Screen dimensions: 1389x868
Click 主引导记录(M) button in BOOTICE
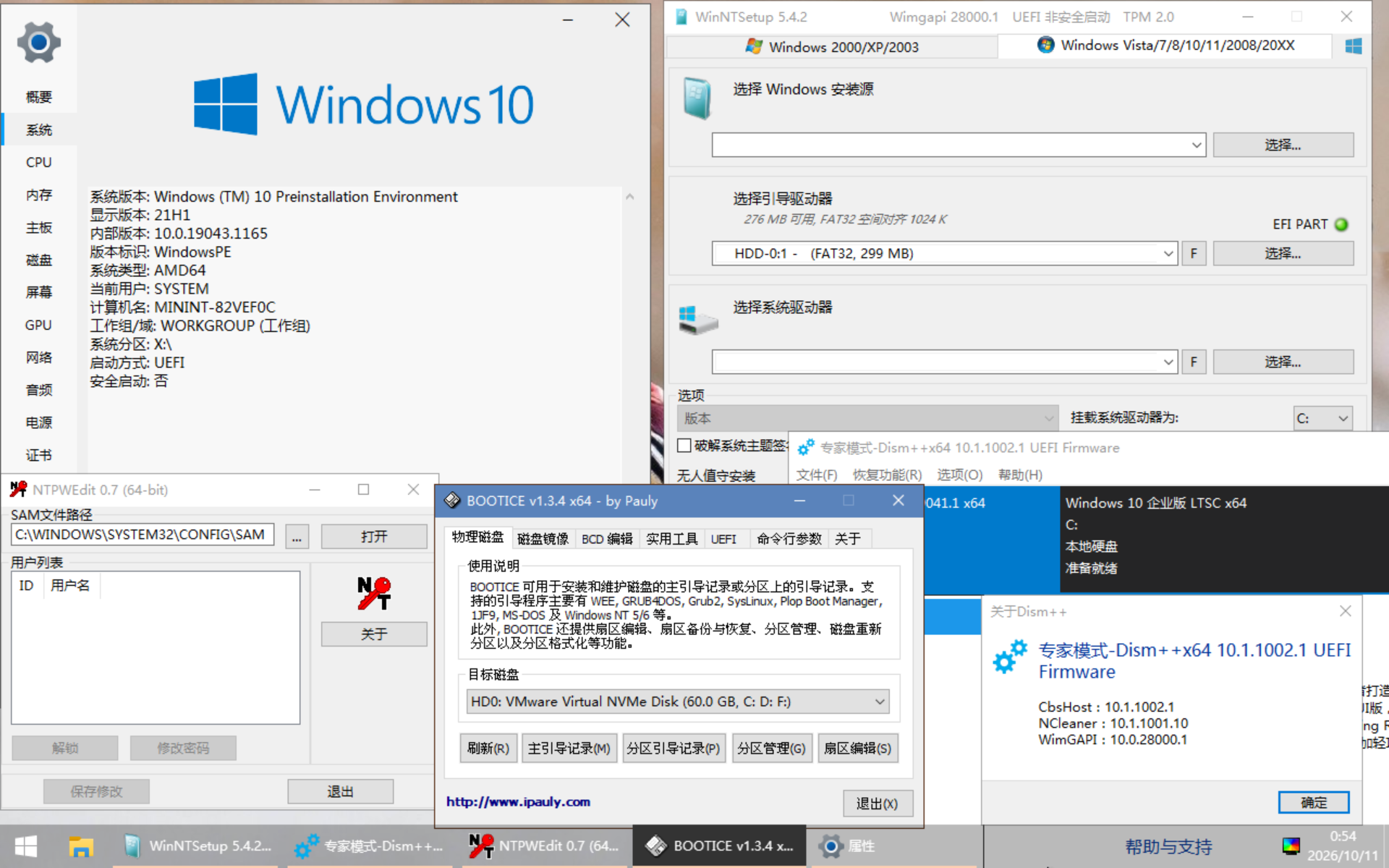[569, 748]
